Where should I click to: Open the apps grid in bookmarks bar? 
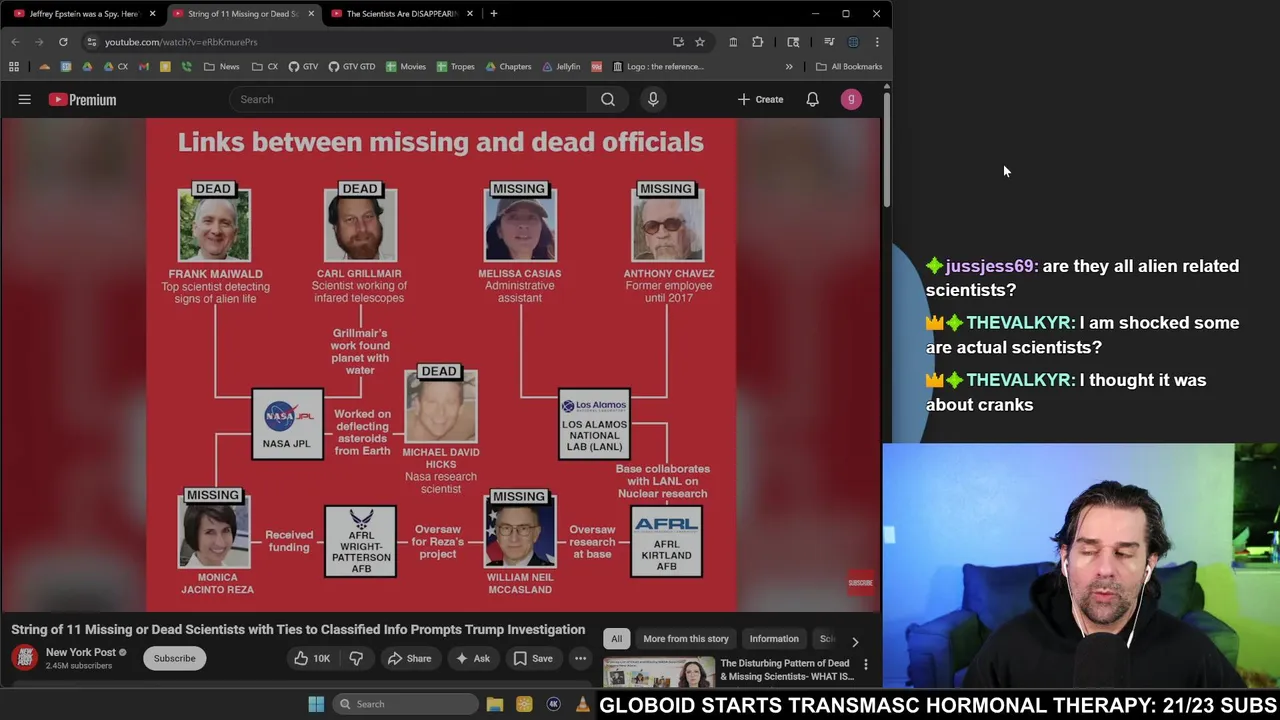[x=14, y=67]
